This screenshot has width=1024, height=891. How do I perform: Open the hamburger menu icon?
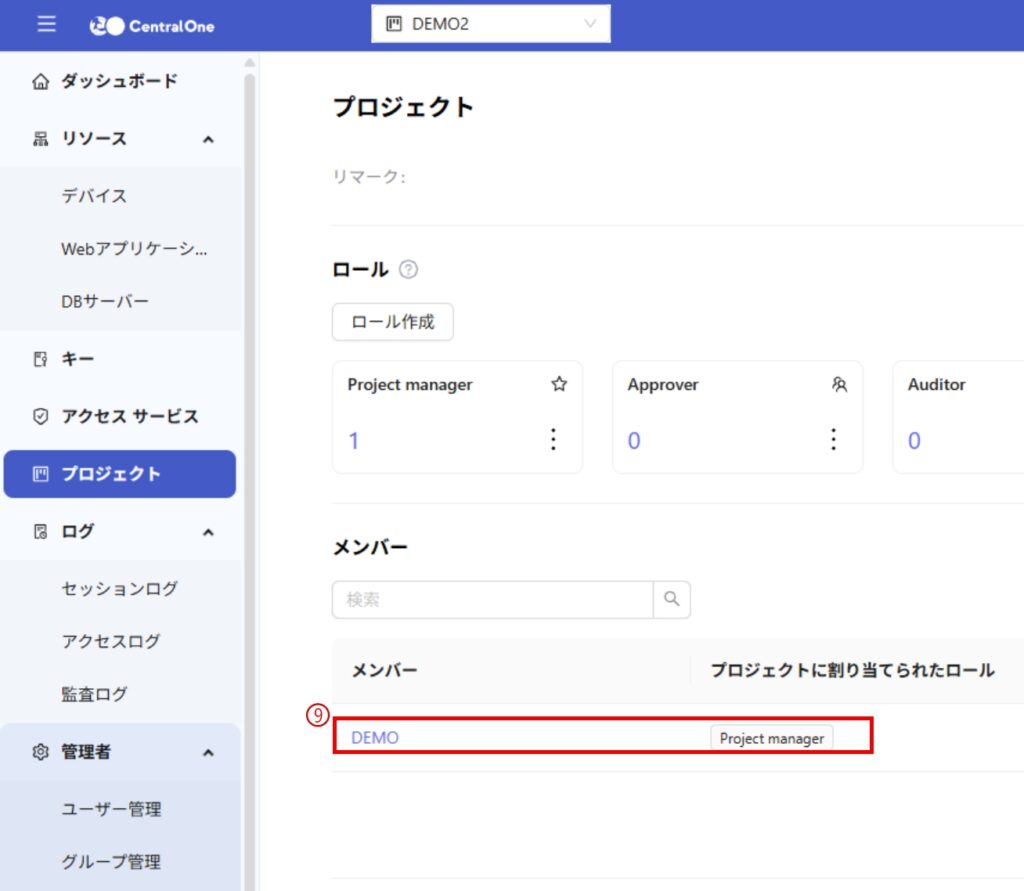tap(47, 25)
